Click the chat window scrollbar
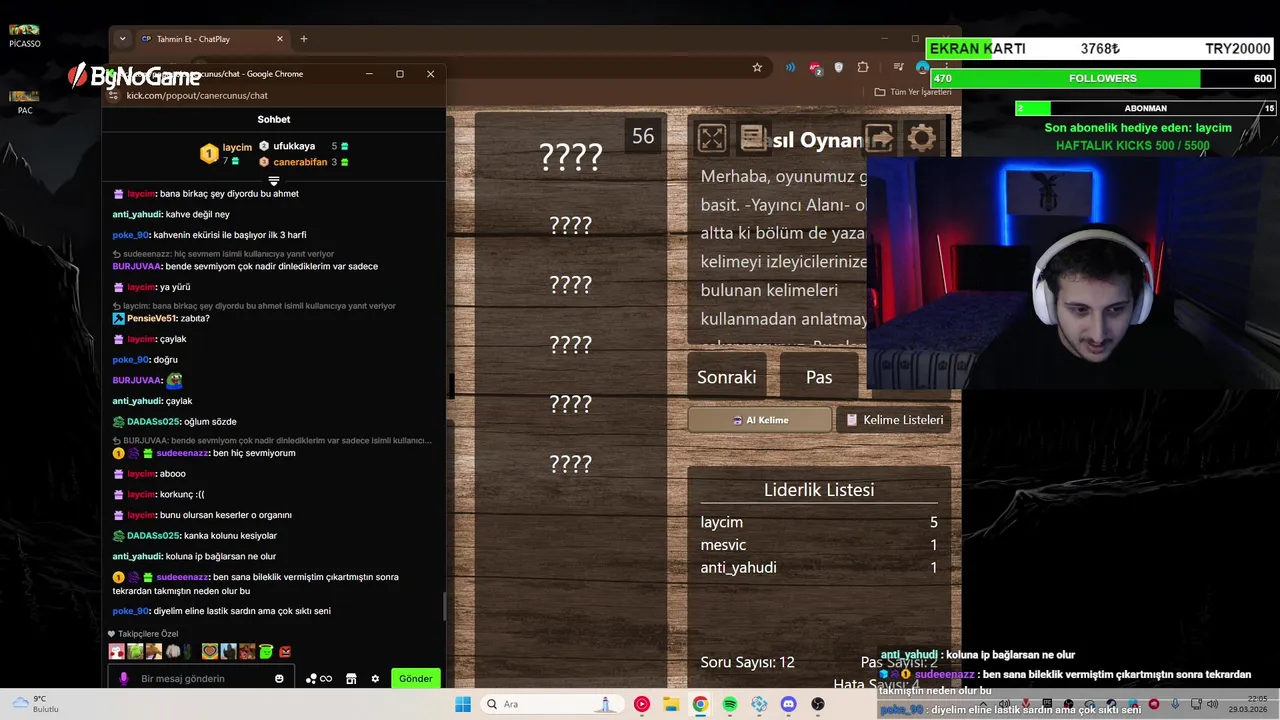 point(445,606)
